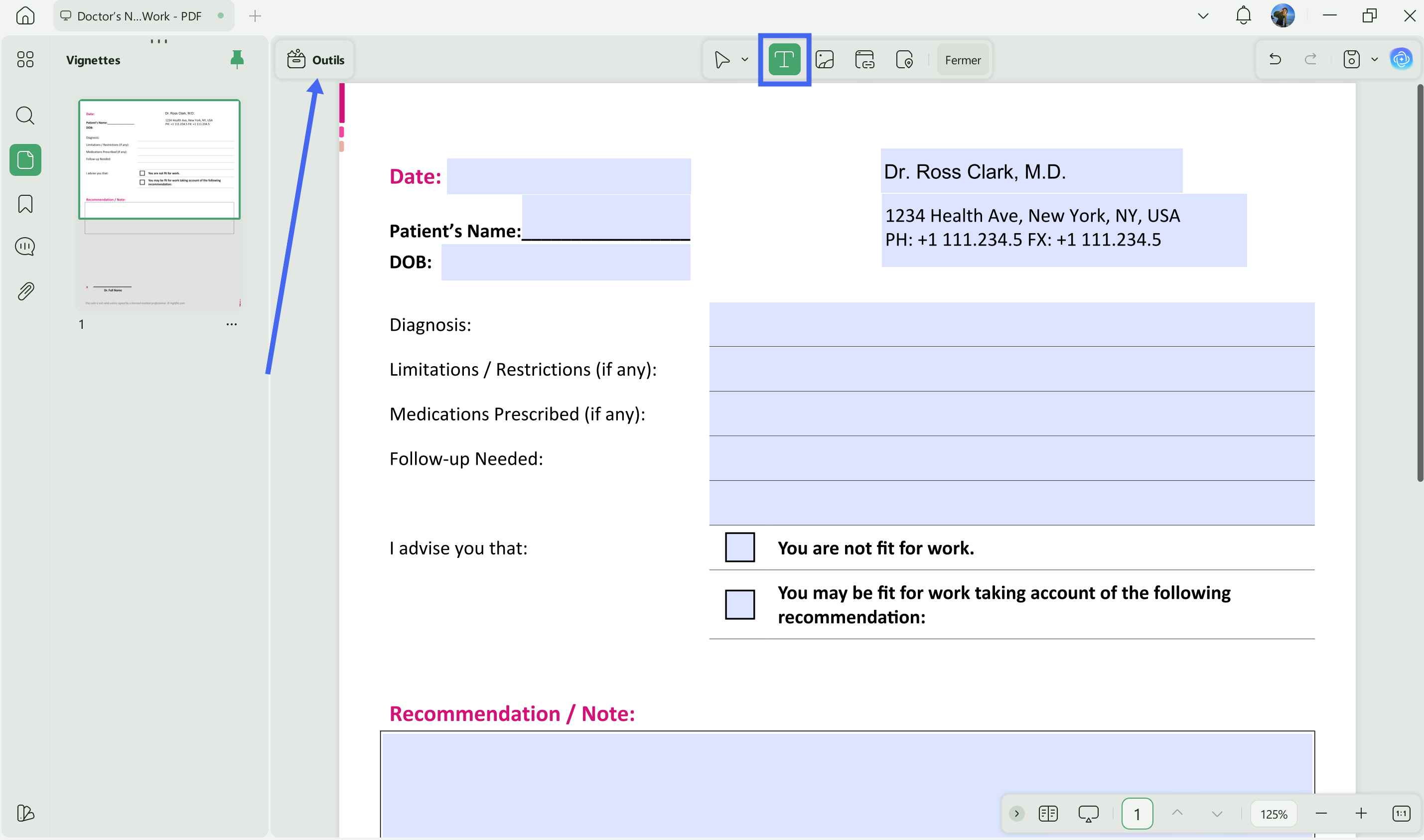Click the Recommendation / Note heading
Screen dimensions: 1424x840
[x=512, y=714]
